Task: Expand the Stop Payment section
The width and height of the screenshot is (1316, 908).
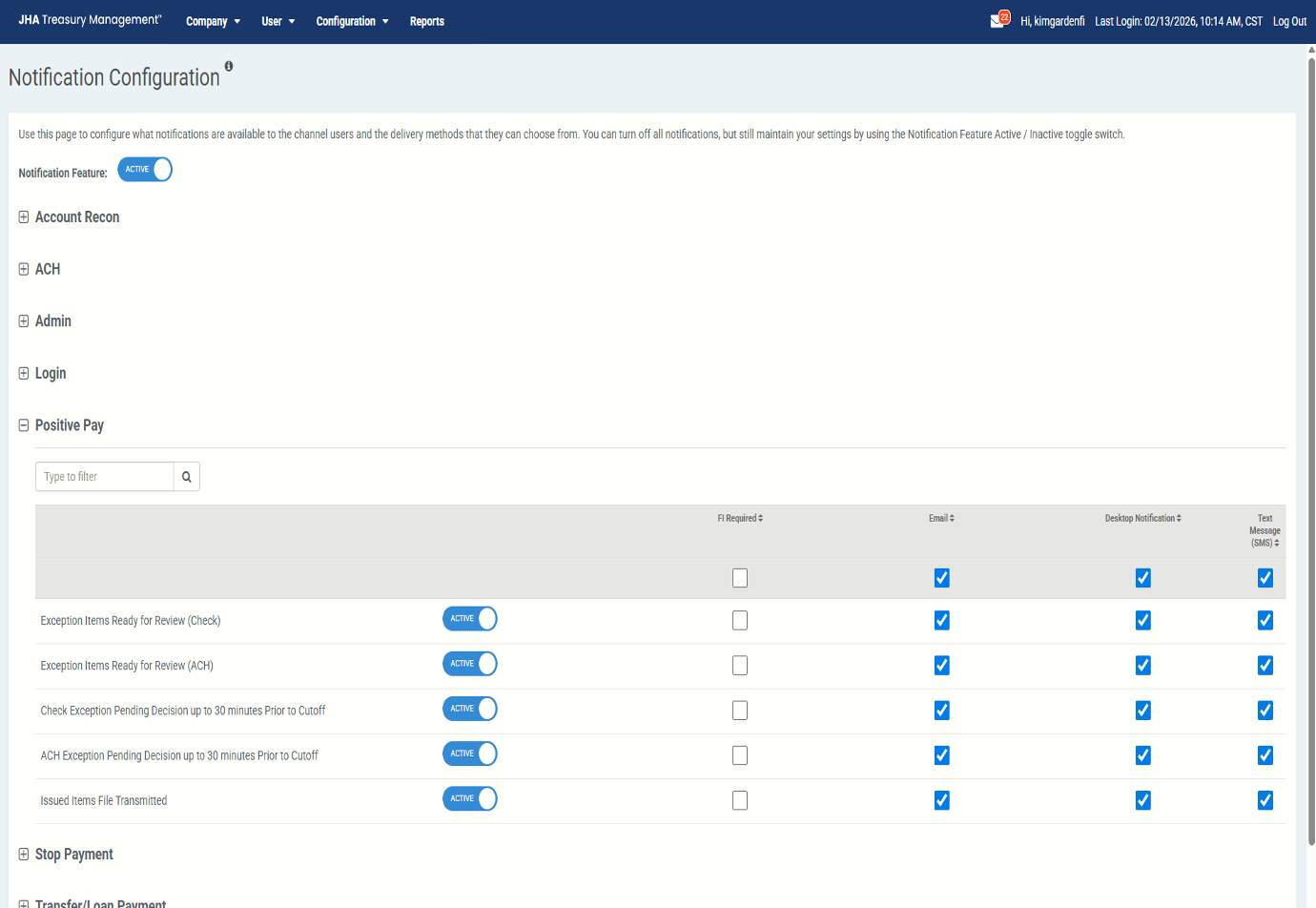Action: click(x=24, y=855)
